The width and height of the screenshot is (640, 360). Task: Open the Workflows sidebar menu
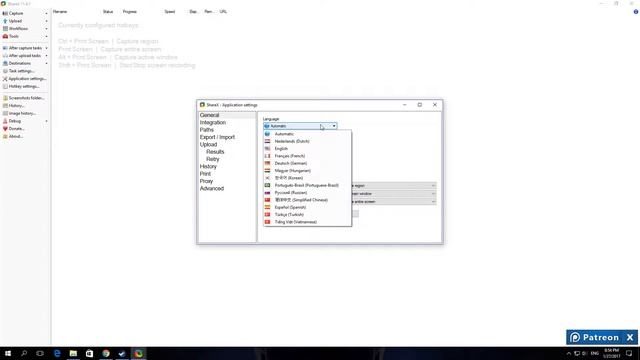pos(24,29)
